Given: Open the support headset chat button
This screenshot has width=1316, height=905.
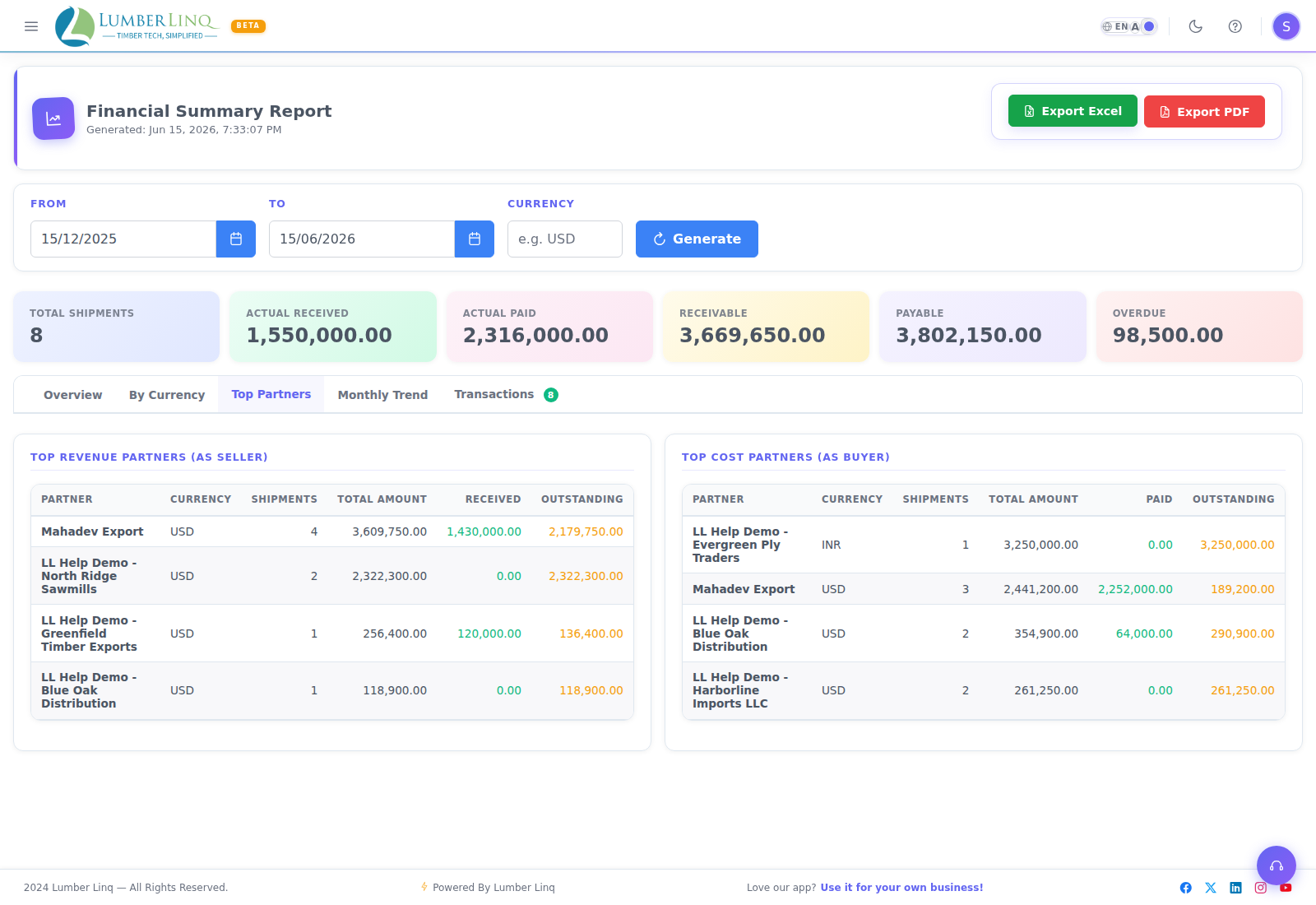Looking at the screenshot, I should point(1277,866).
